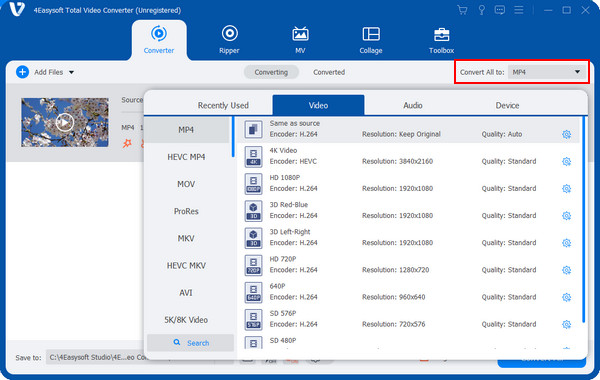
Task: Choose 5K/8K Video format
Action: 186,320
